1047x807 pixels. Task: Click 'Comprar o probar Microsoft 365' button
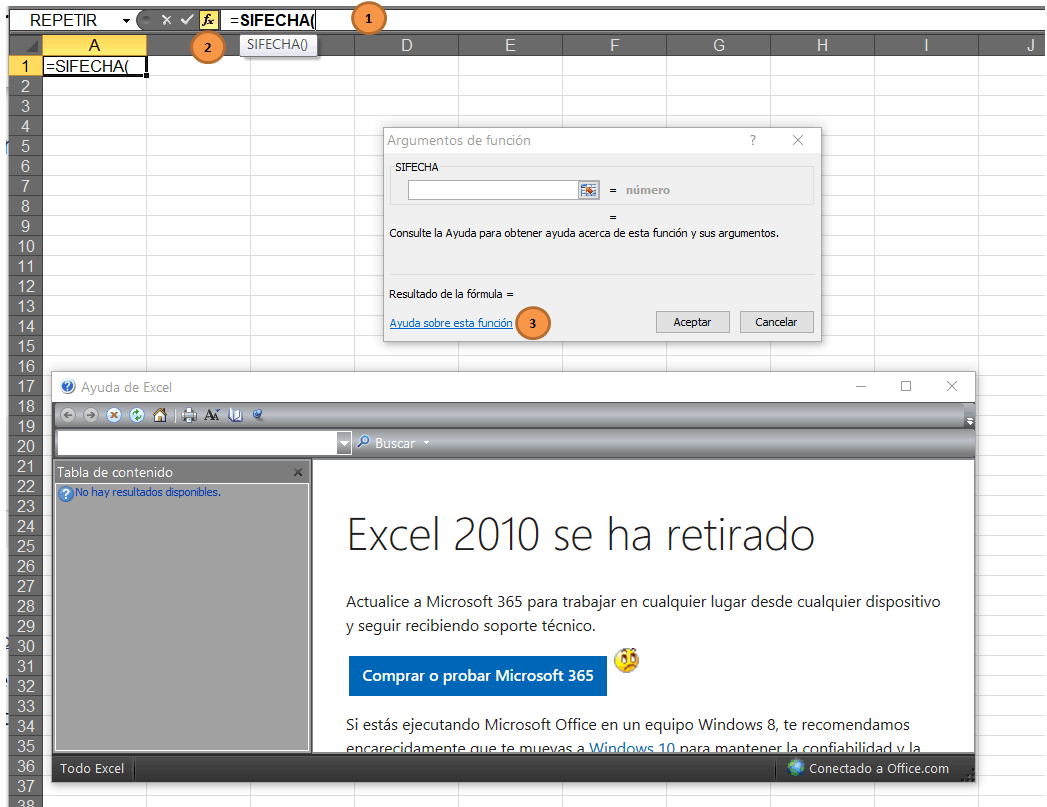tap(477, 676)
